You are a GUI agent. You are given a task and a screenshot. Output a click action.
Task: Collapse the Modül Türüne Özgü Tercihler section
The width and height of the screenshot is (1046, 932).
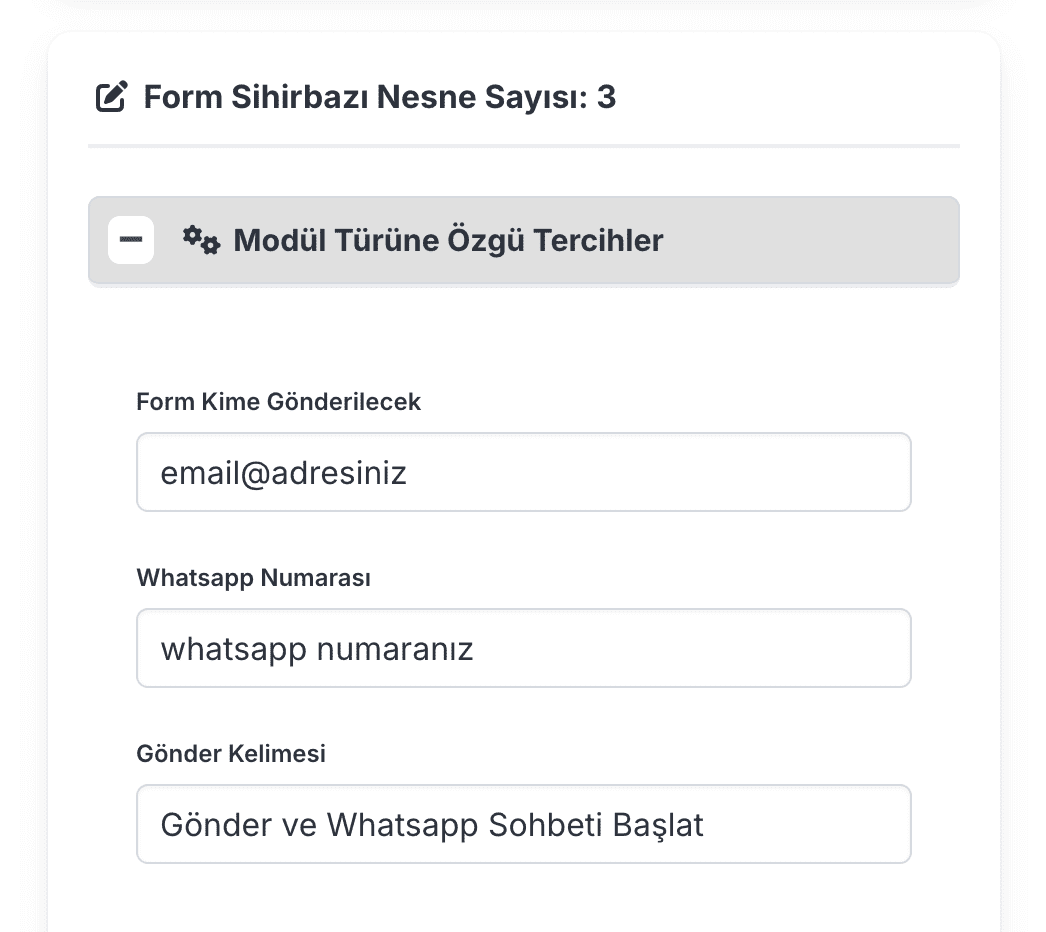(131, 240)
